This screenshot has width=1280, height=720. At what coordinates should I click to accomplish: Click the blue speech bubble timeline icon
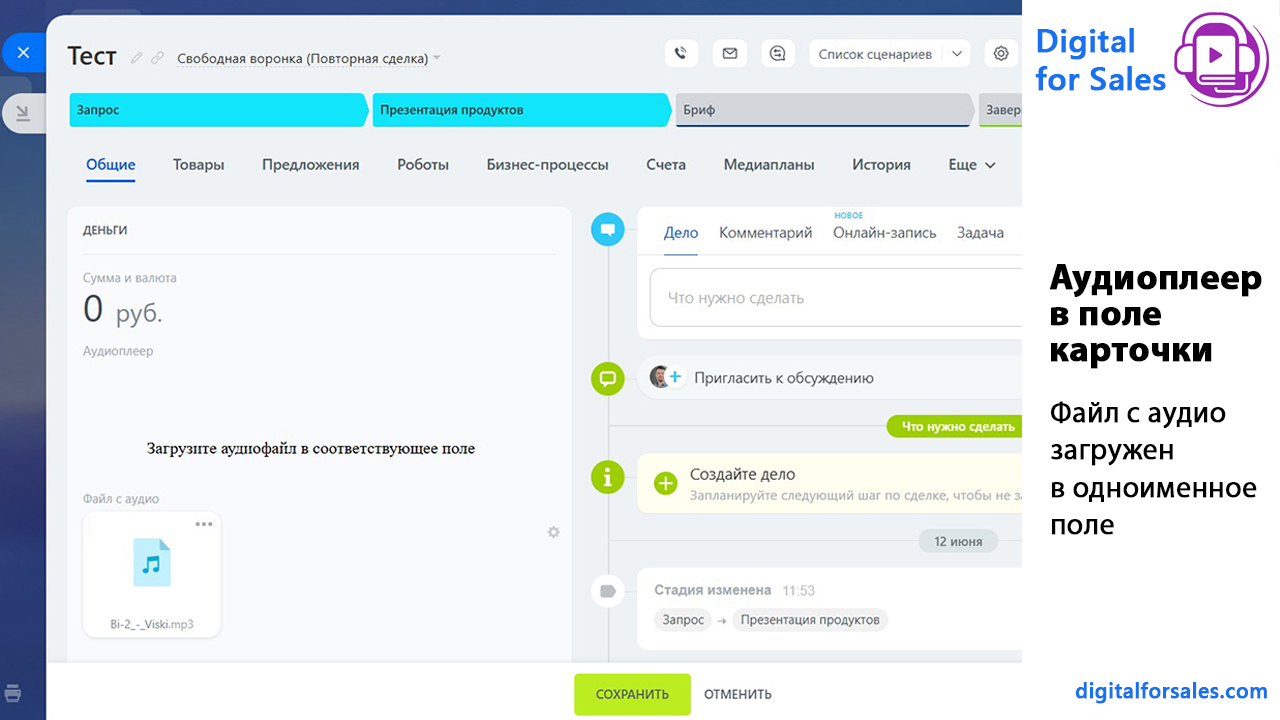pos(607,230)
